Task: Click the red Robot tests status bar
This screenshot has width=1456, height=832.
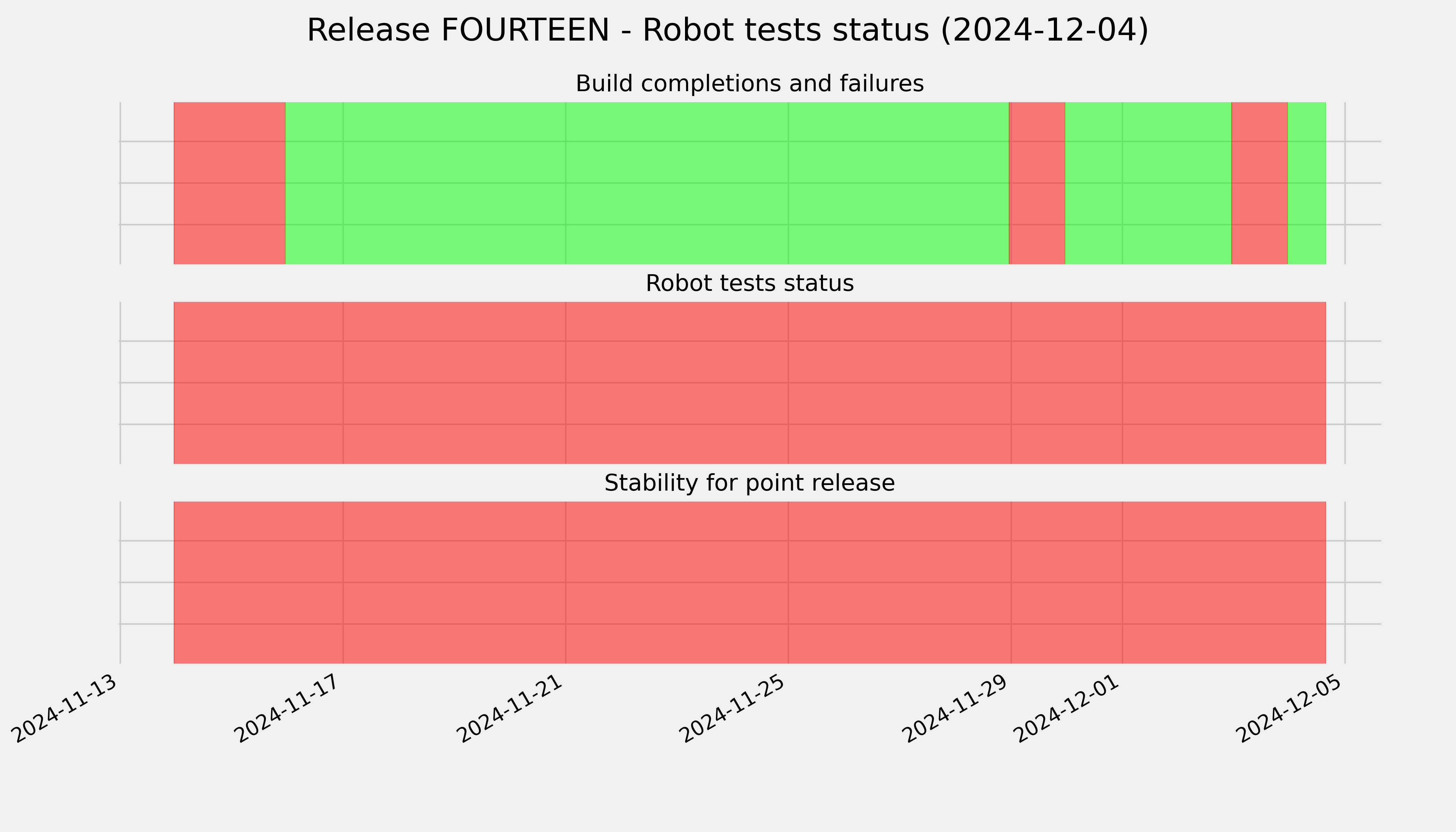Action: point(750,383)
